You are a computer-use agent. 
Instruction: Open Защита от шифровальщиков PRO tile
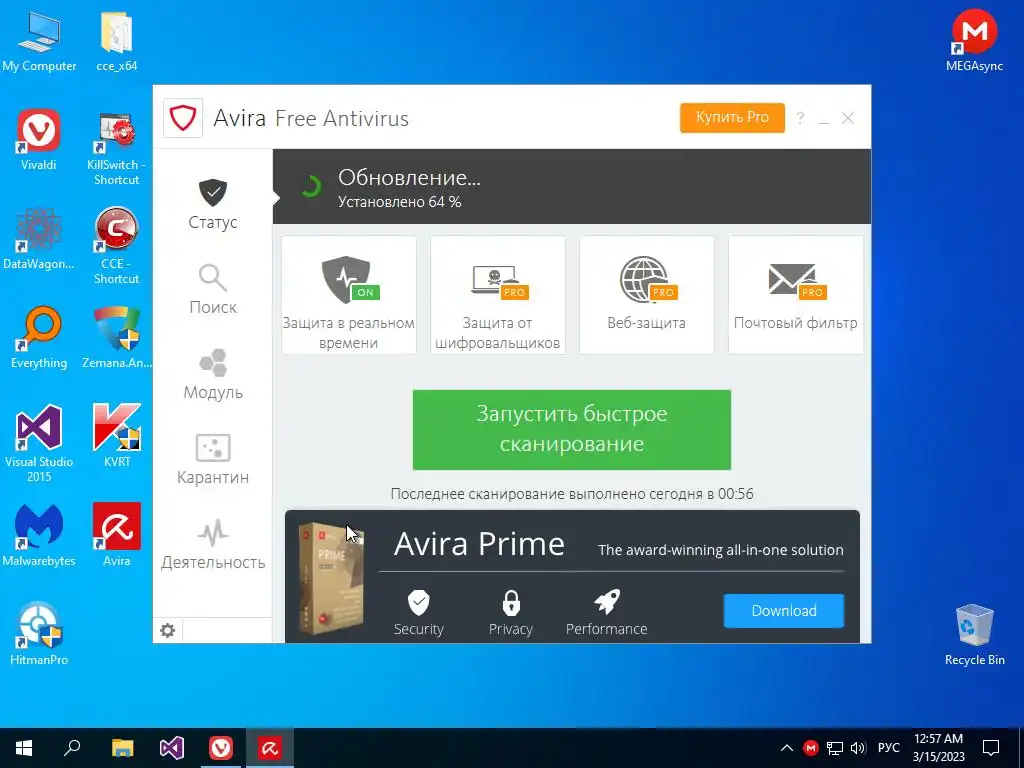pyautogui.click(x=498, y=295)
